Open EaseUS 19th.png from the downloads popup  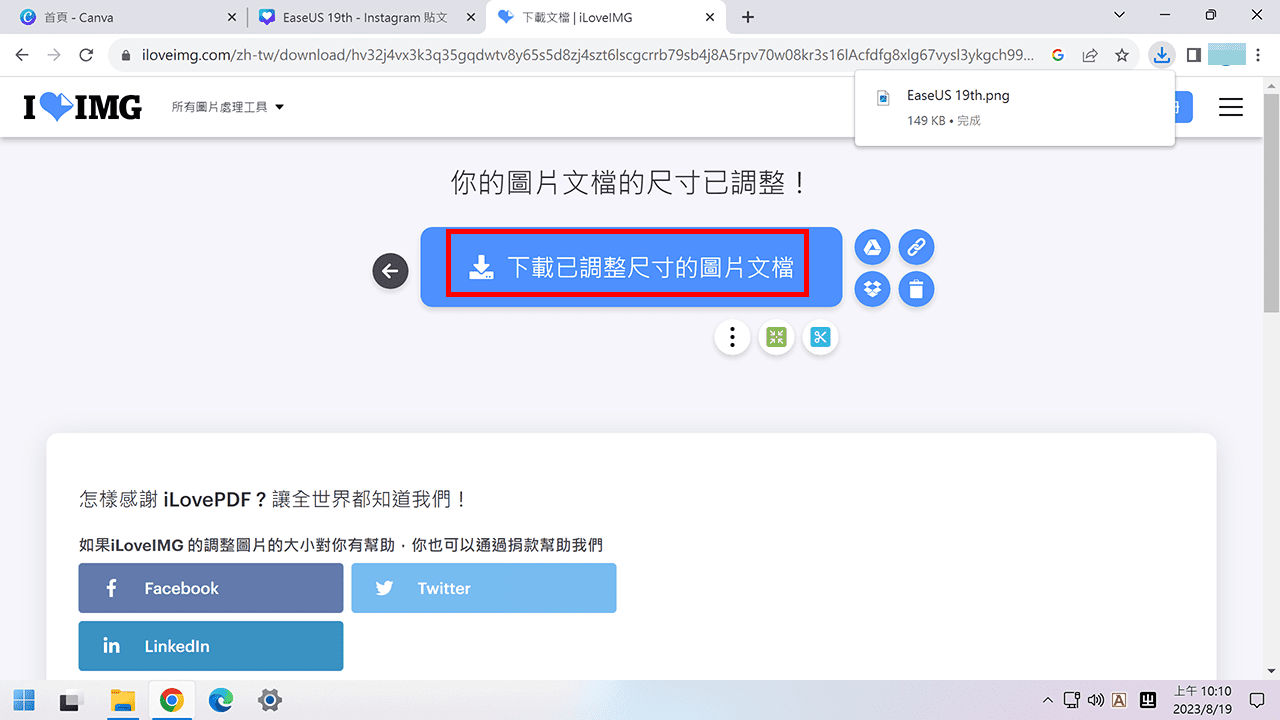pos(958,95)
